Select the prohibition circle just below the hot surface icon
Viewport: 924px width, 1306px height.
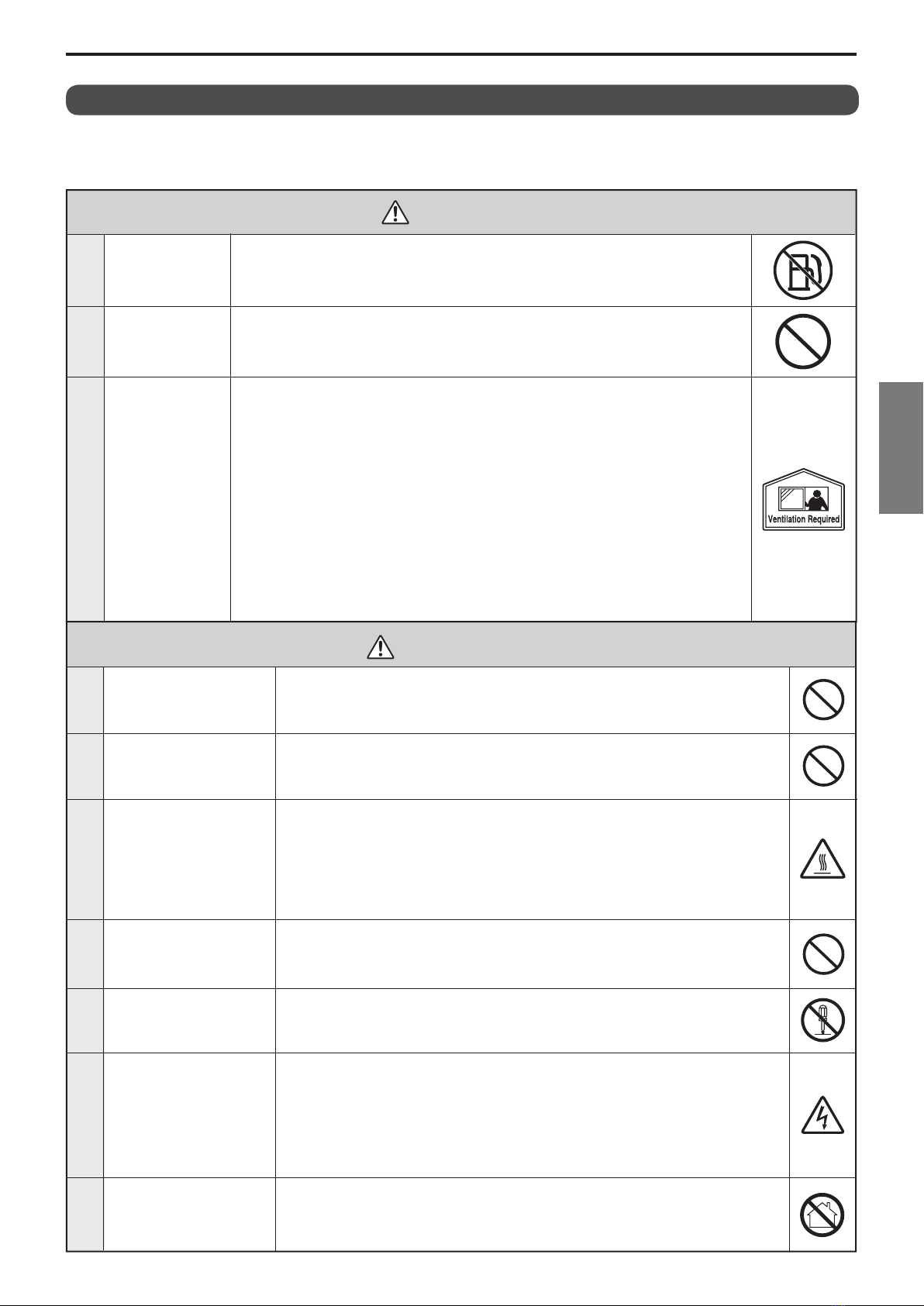coord(823,953)
